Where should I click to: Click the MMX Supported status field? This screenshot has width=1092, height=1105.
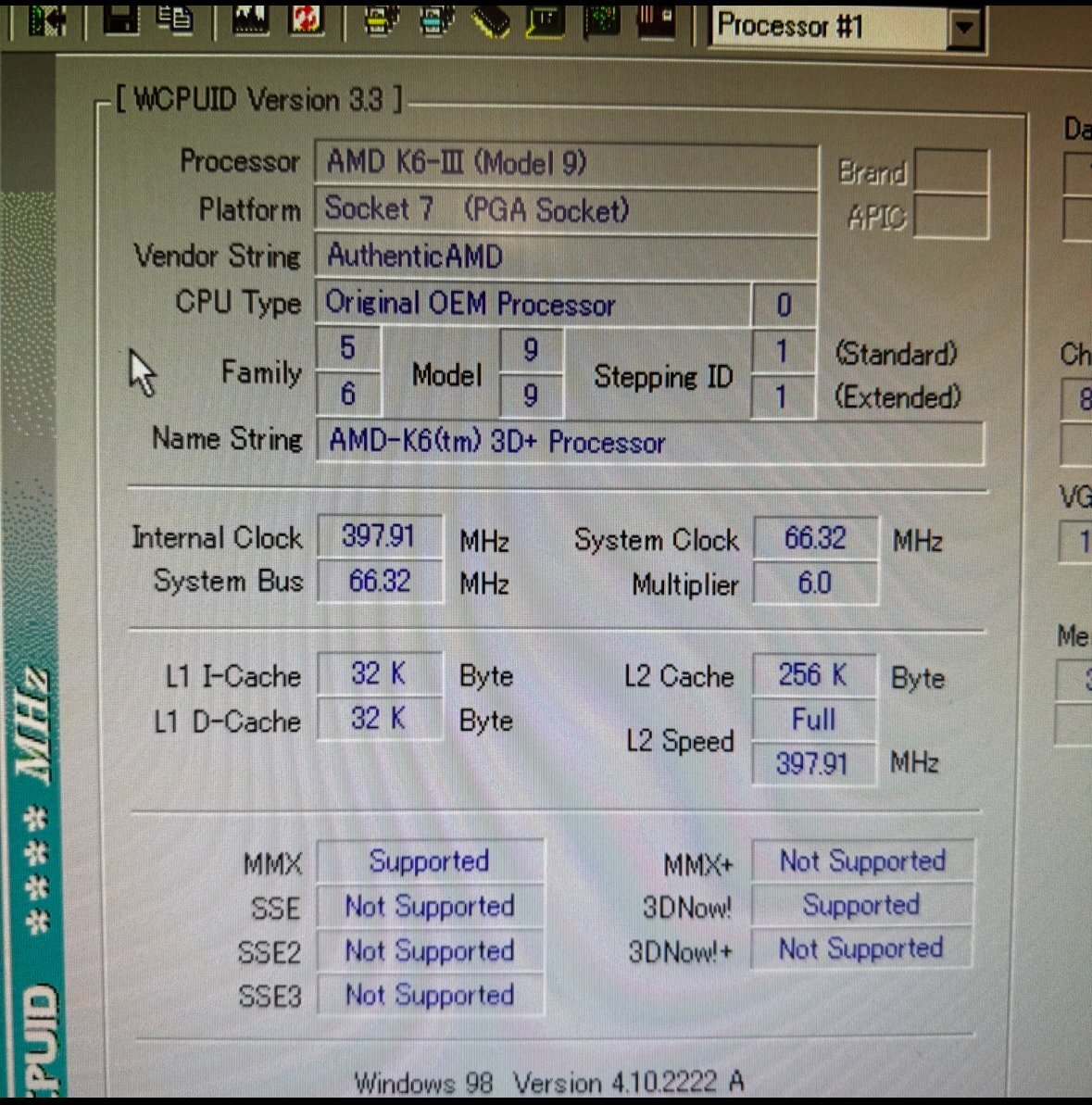click(430, 861)
